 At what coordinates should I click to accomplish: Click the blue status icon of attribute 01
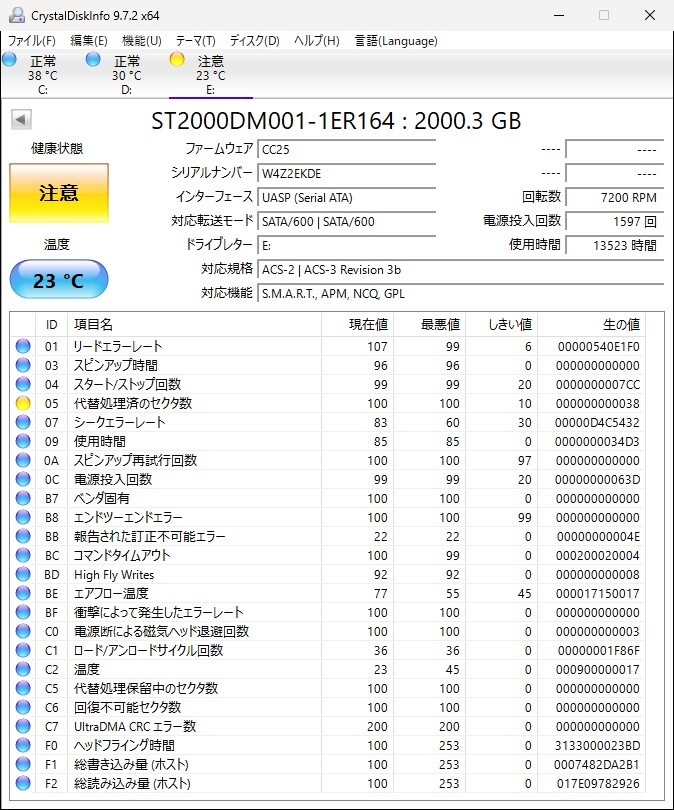(x=23, y=346)
